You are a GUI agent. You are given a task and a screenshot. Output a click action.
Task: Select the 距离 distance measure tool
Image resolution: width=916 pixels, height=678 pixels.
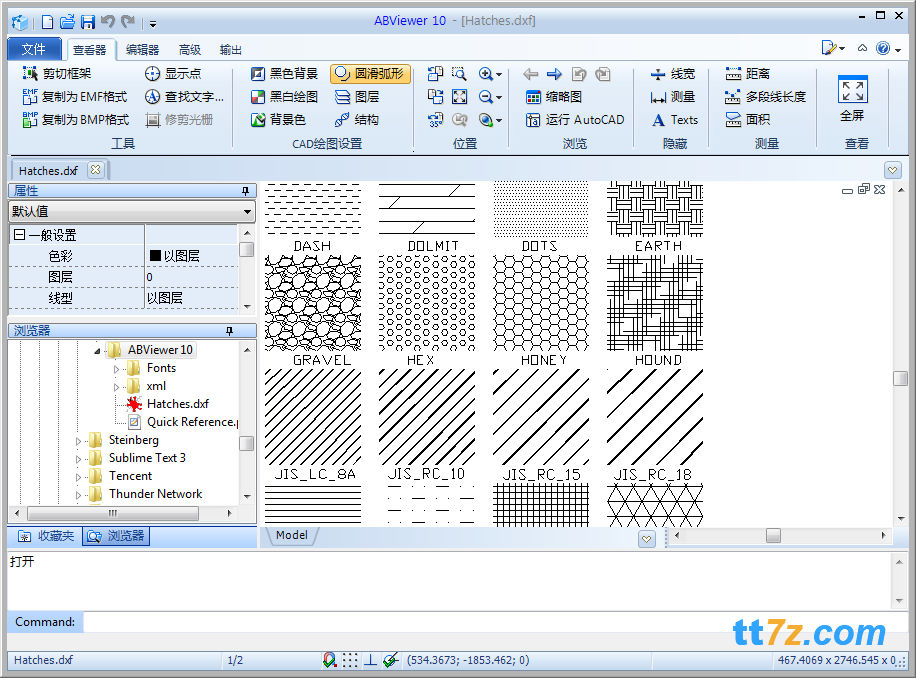747,74
